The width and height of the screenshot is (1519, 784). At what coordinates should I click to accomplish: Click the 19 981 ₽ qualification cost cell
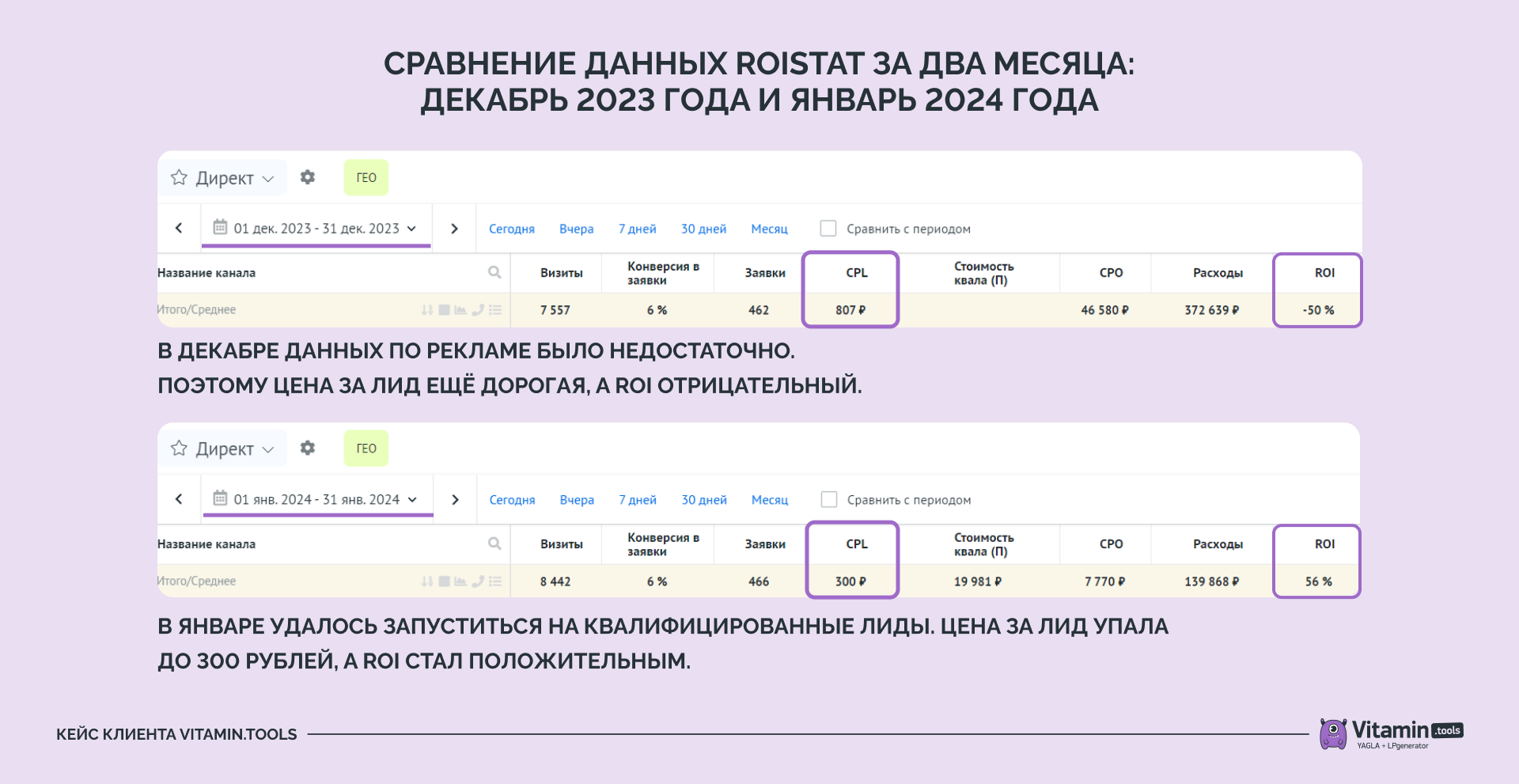pos(978,581)
